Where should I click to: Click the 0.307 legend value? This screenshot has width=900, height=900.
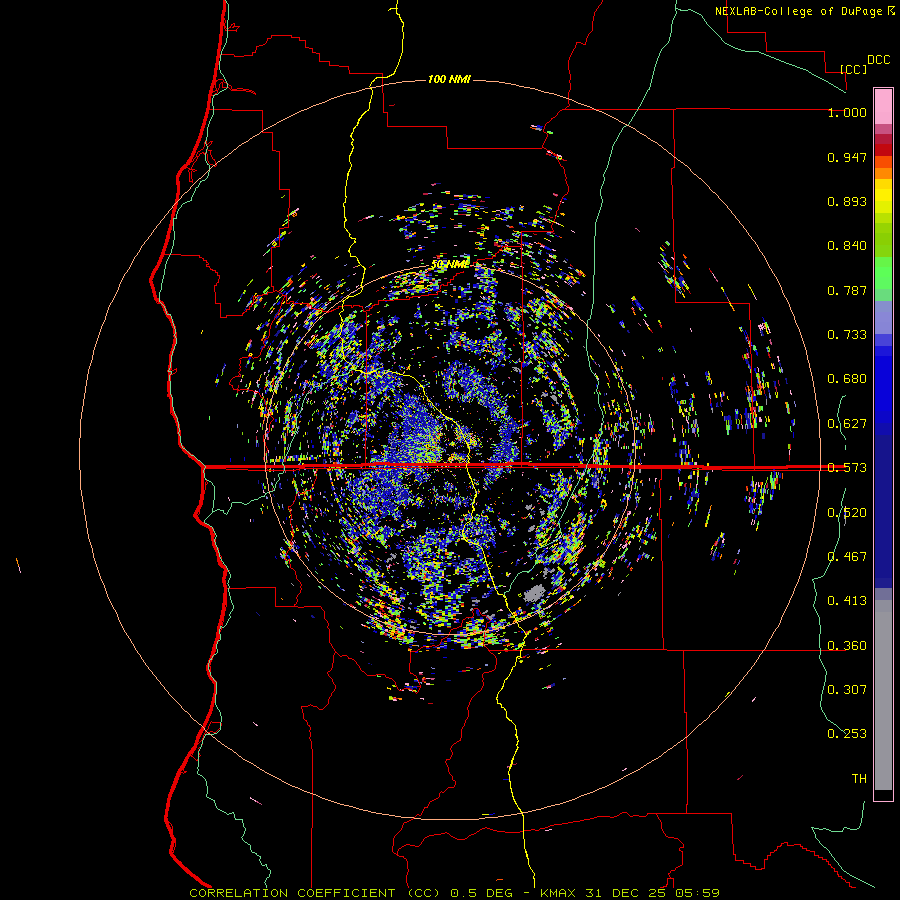click(847, 690)
